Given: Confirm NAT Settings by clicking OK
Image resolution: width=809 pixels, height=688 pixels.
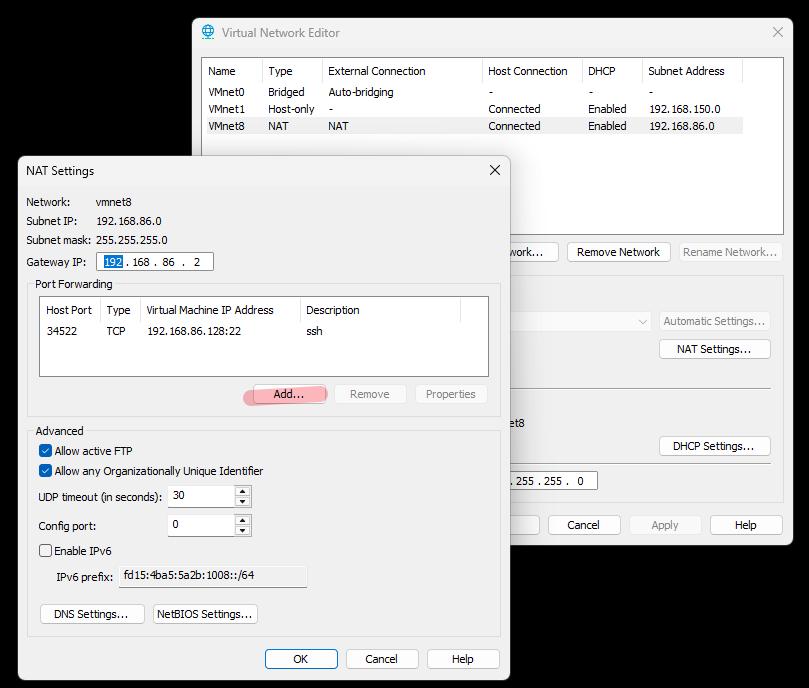Looking at the screenshot, I should (x=300, y=658).
